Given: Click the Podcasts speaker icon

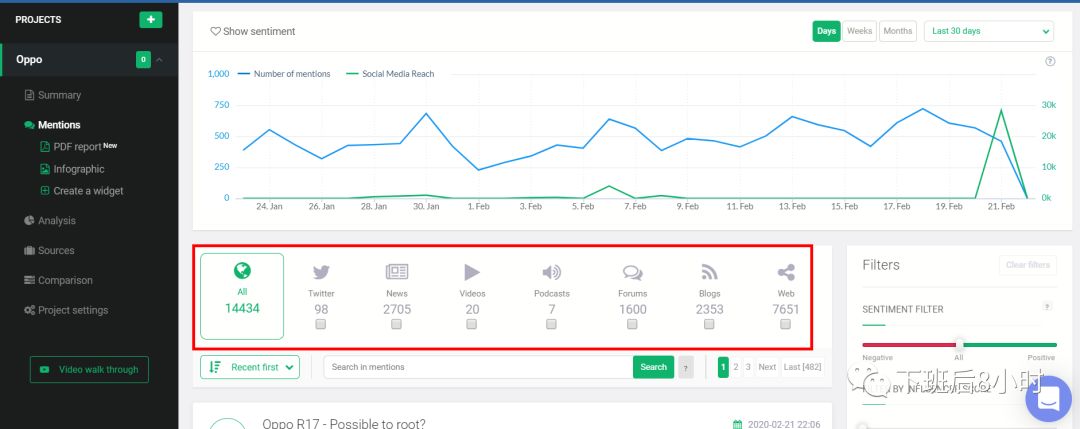Looking at the screenshot, I should [x=552, y=273].
